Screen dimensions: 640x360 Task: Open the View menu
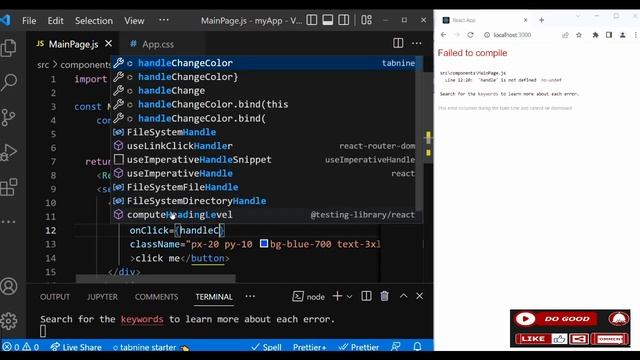[134, 20]
